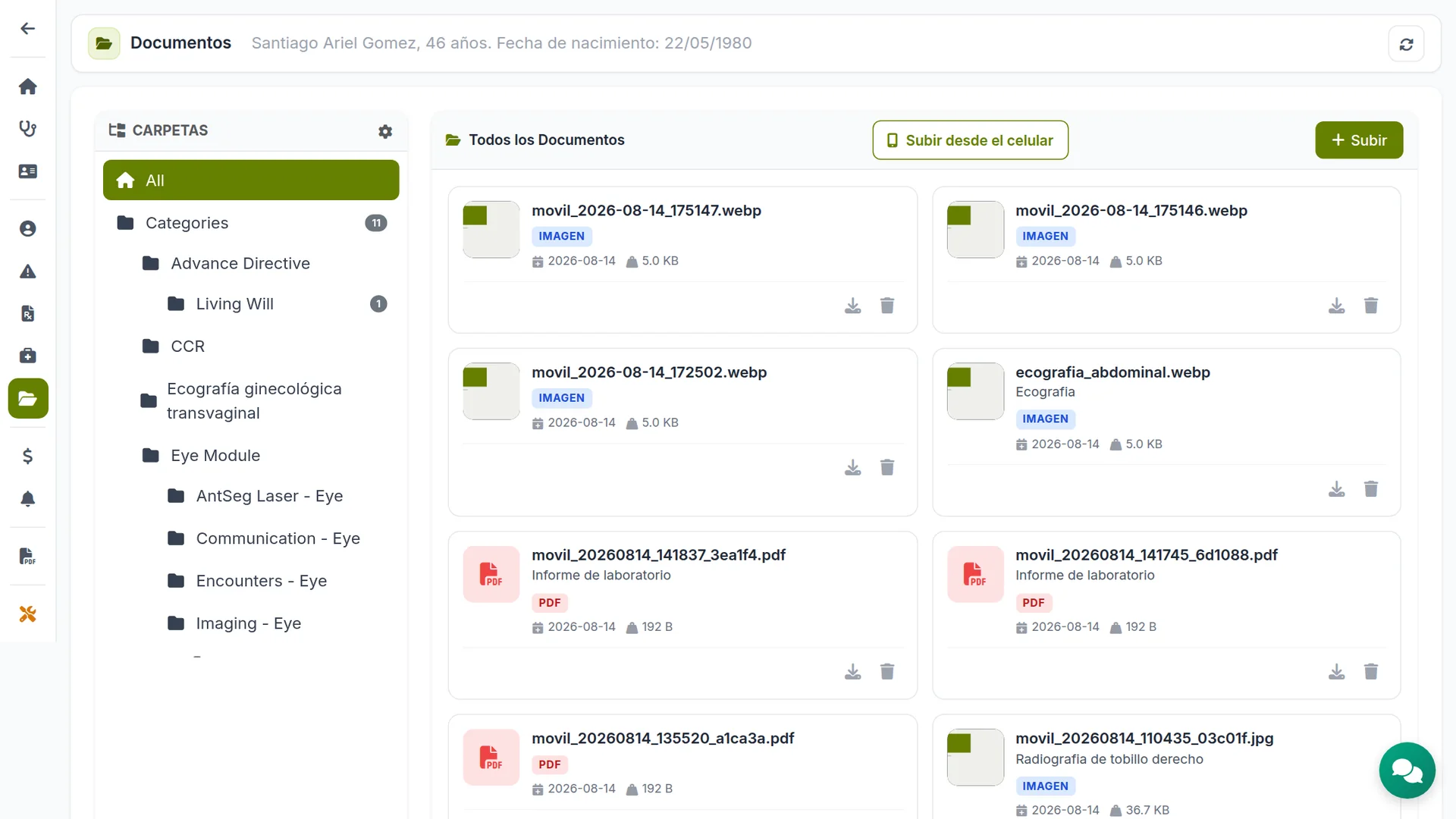Open the ID card icon in sidebar
This screenshot has height=819, width=1456.
pos(28,171)
